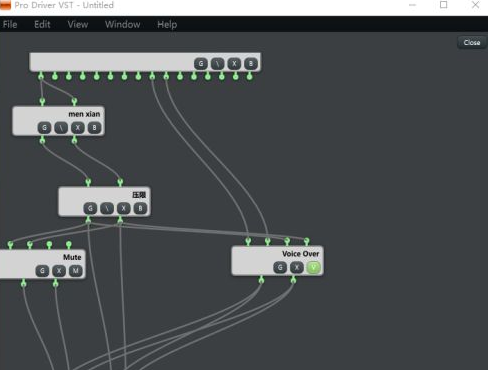The width and height of the screenshot is (488, 370).
Task: Click the G button on the 压限 node
Action: (x=90, y=208)
